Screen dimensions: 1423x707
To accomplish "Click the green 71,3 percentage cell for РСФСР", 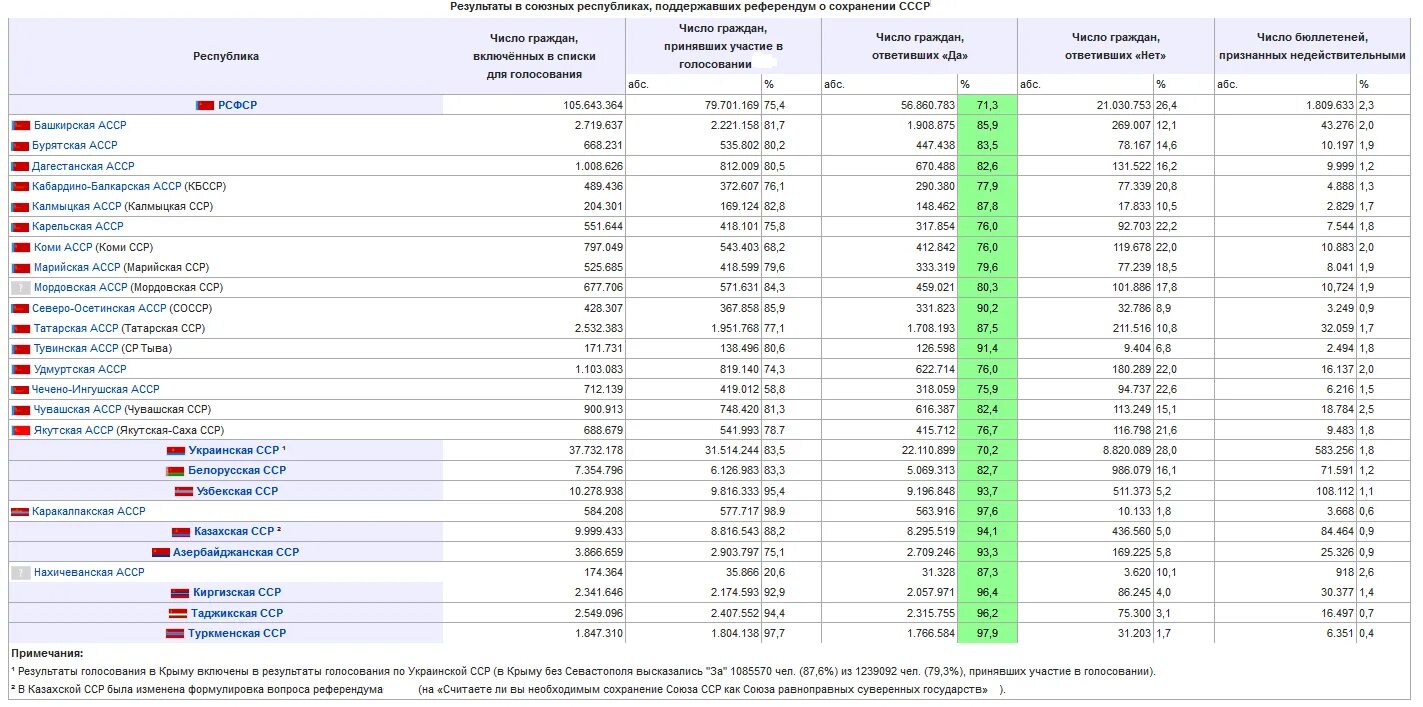I will (x=987, y=105).
